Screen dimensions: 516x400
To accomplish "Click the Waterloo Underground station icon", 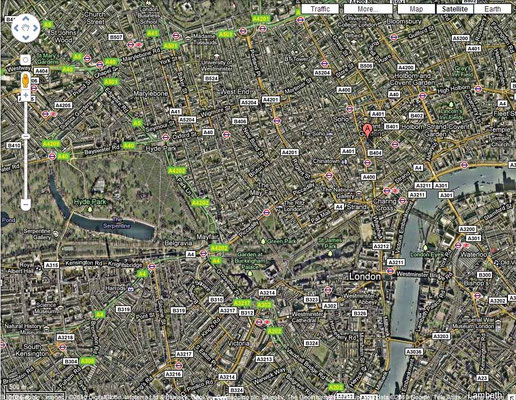I will pos(458,246).
